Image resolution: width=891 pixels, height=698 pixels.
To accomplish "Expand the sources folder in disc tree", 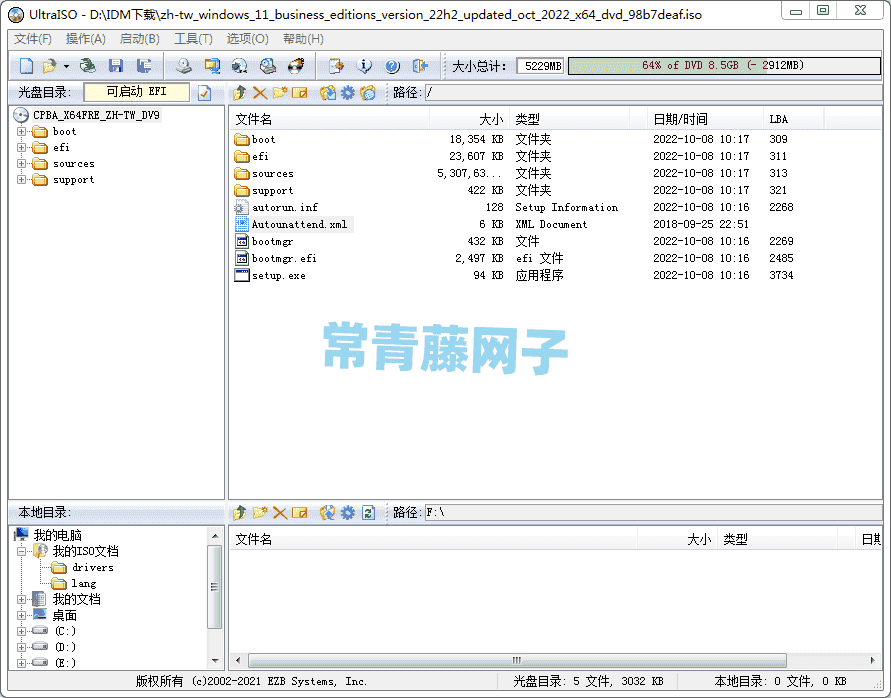I will [22, 164].
